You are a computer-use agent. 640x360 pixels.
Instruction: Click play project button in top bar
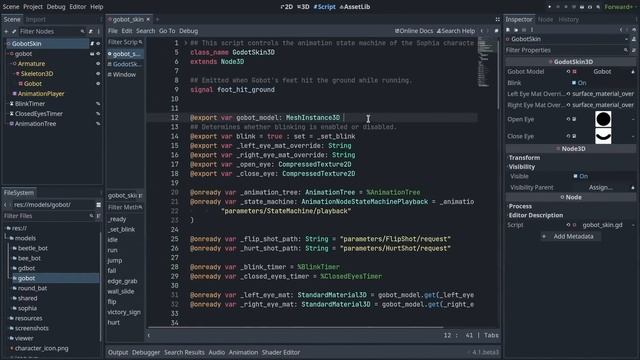pyautogui.click(x=549, y=7)
